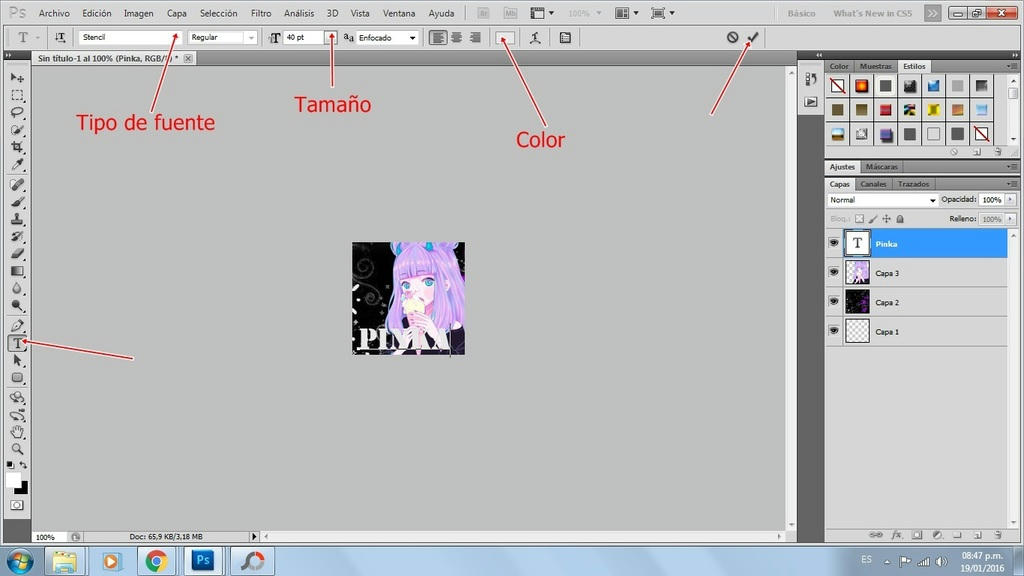The width and height of the screenshot is (1024, 576).
Task: Select the Rectangular Marquee tool
Action: coord(17,95)
